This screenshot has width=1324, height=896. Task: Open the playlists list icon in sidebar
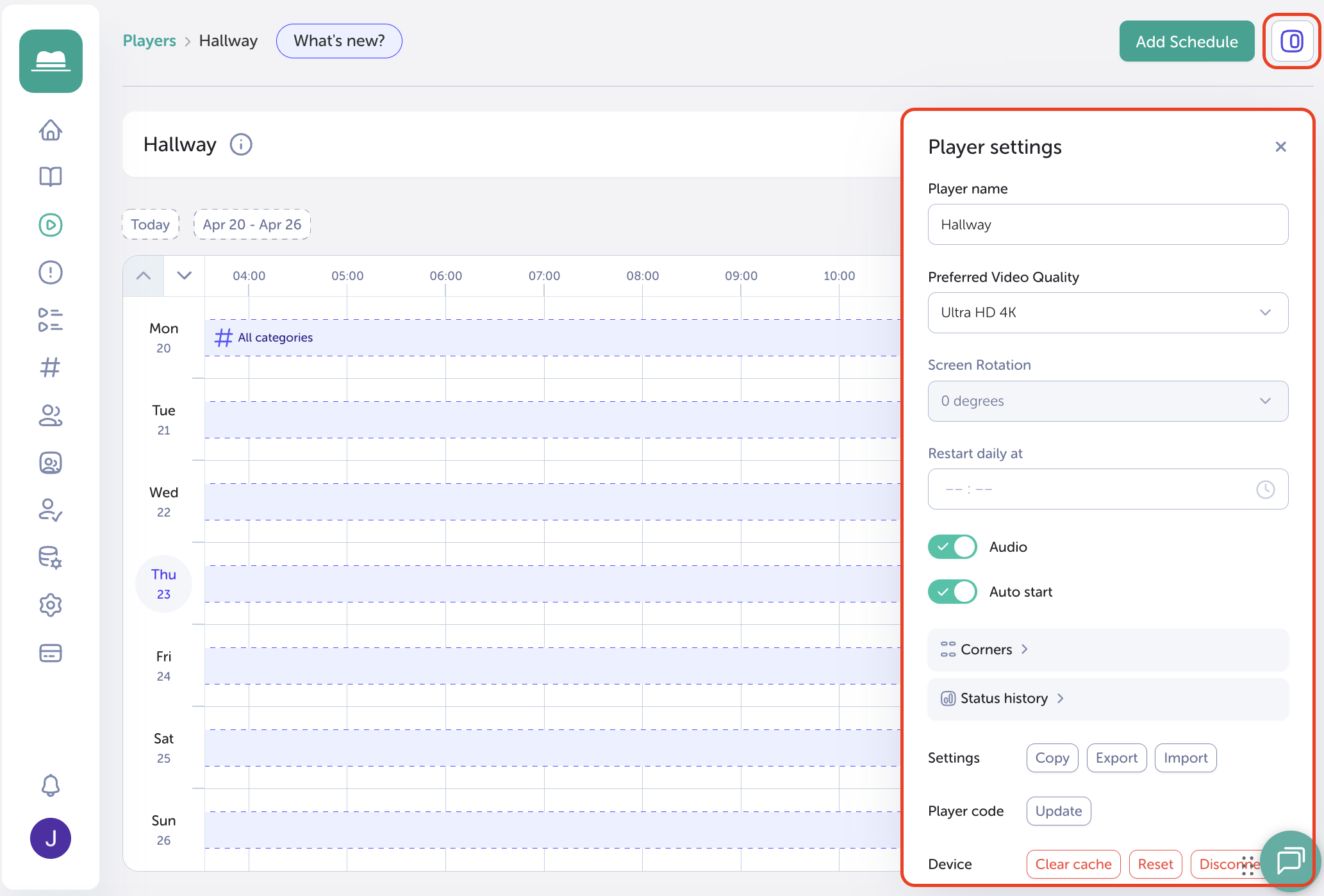coord(51,320)
